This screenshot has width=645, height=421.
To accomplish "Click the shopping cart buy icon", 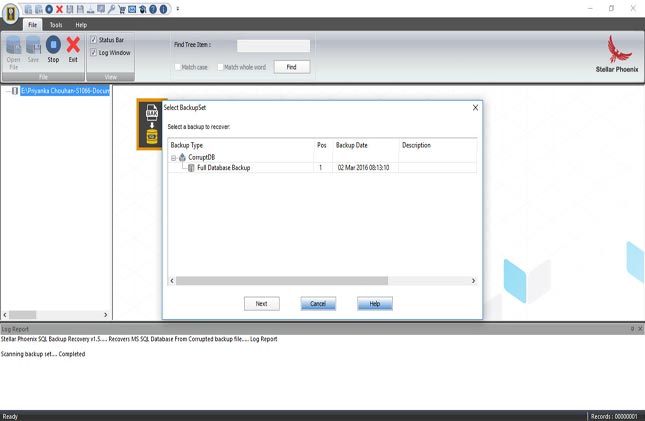I will [x=122, y=9].
